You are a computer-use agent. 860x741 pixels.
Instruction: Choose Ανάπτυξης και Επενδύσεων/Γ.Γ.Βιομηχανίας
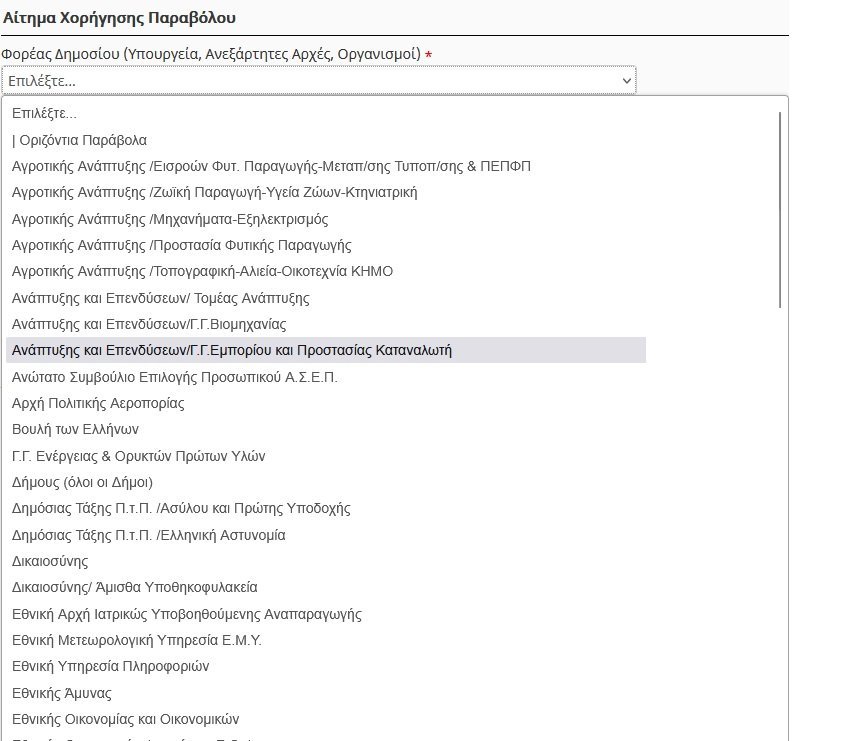pyautogui.click(x=149, y=324)
